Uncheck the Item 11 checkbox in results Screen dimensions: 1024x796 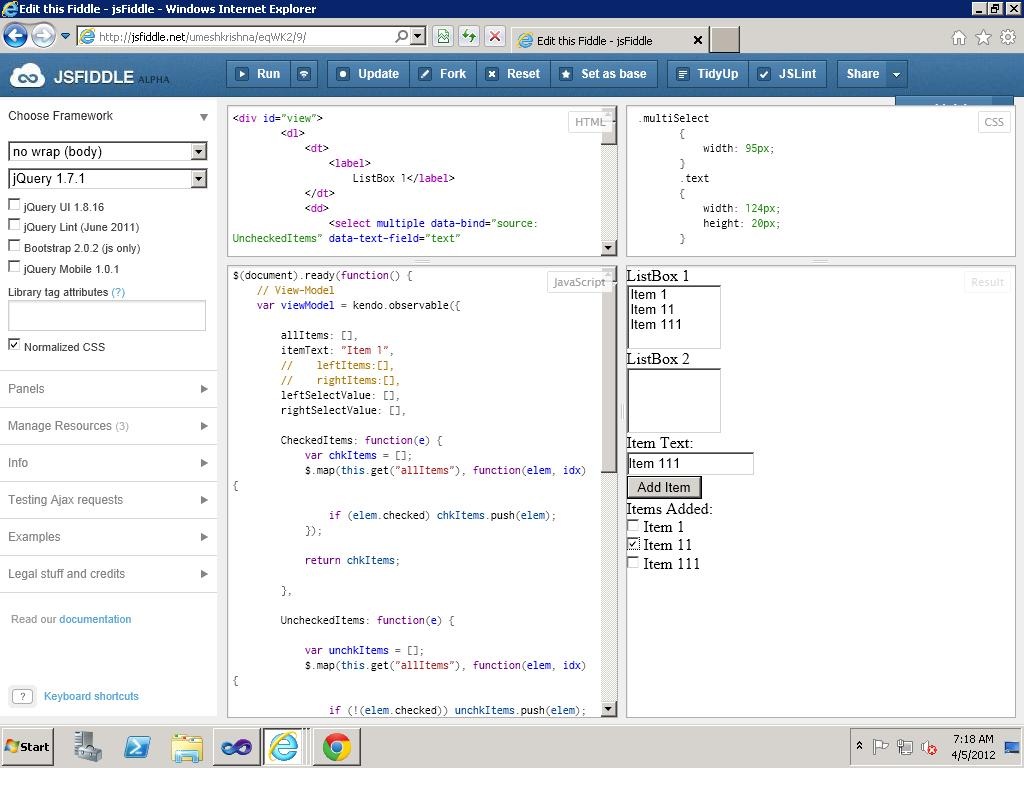click(x=633, y=545)
